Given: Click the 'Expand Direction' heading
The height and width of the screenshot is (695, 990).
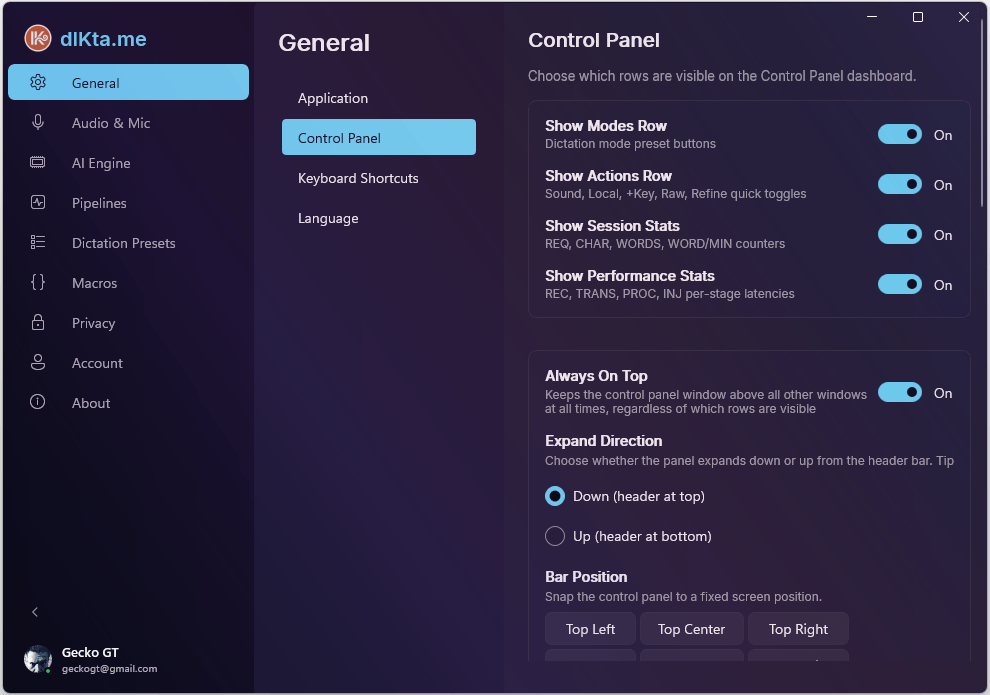Looking at the screenshot, I should pos(603,441).
